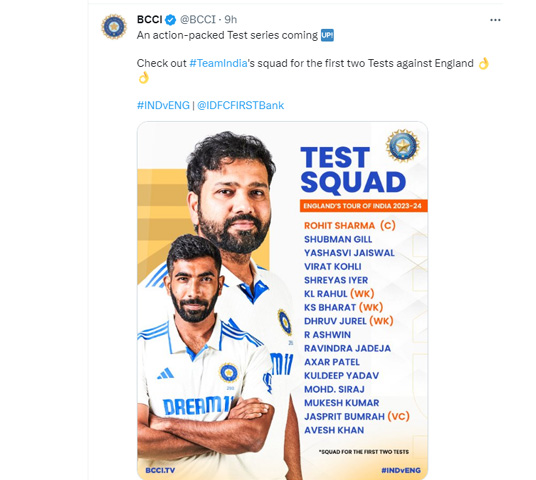This screenshot has width=536, height=480.
Task: Click the BCCI.TV text in image corner
Action: point(160,470)
